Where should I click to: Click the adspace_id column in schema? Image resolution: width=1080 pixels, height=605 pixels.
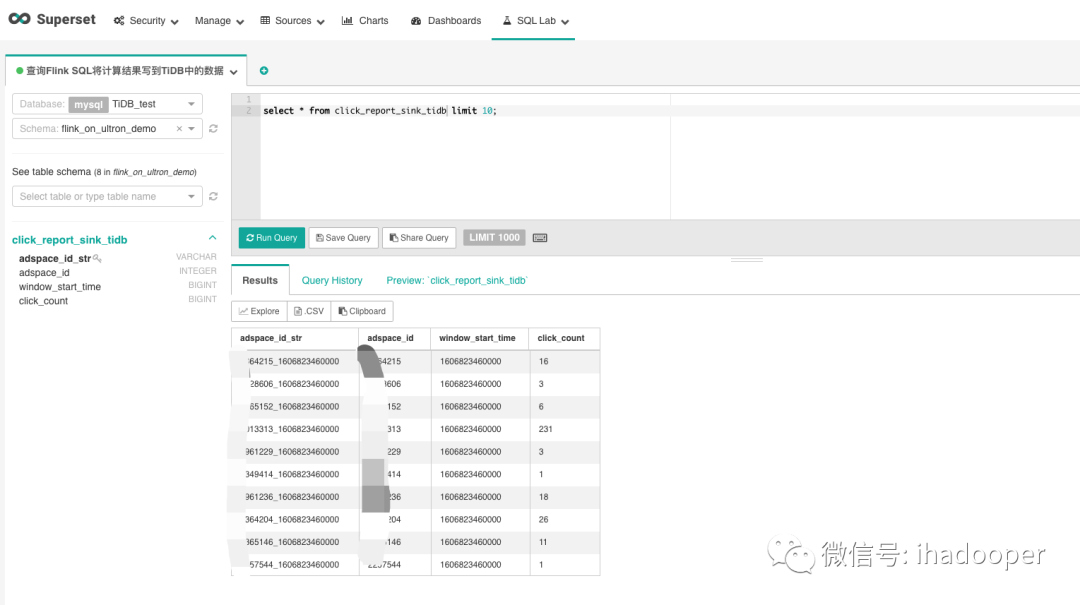click(44, 273)
